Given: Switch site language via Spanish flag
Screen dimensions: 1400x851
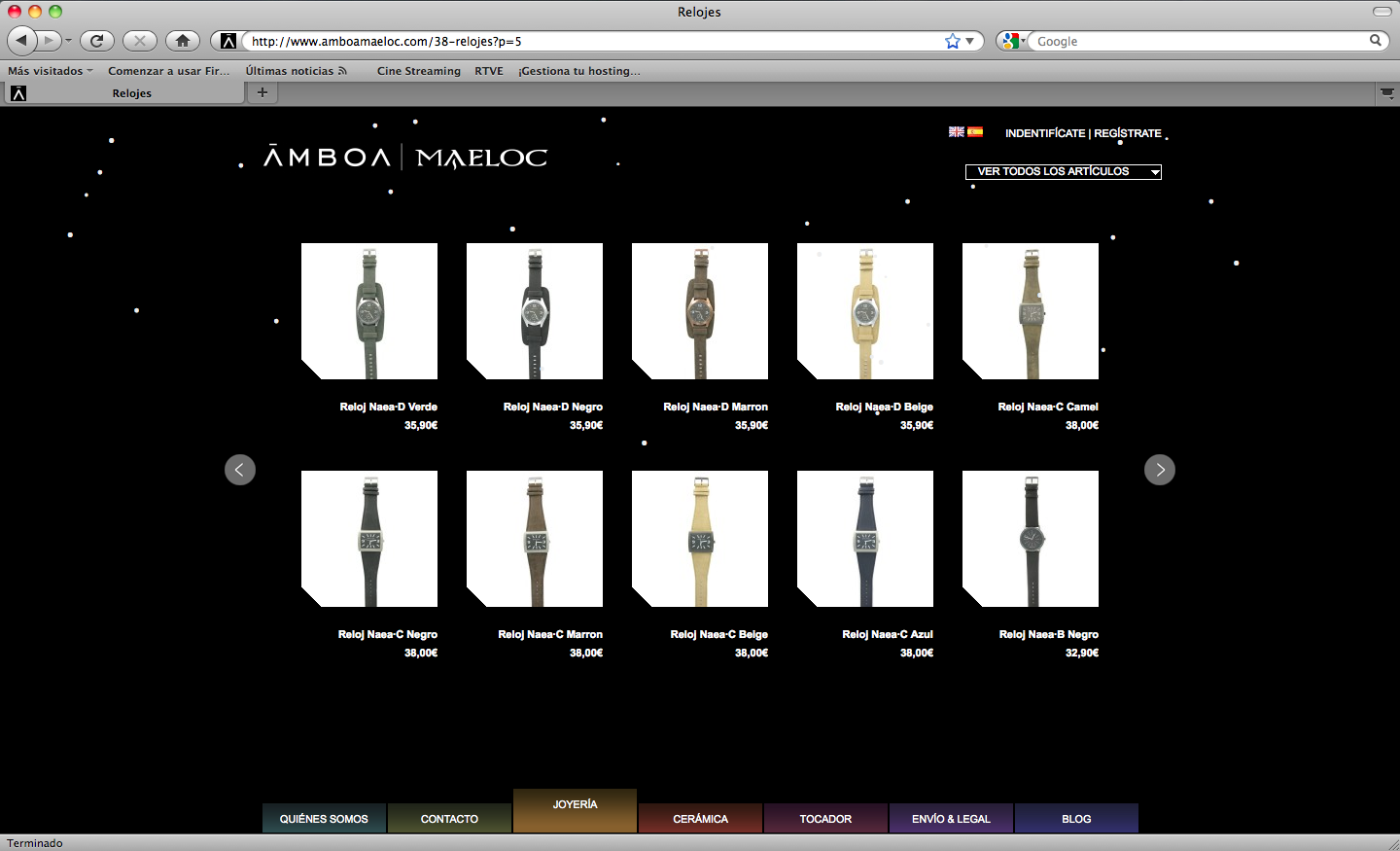Looking at the screenshot, I should point(975,132).
